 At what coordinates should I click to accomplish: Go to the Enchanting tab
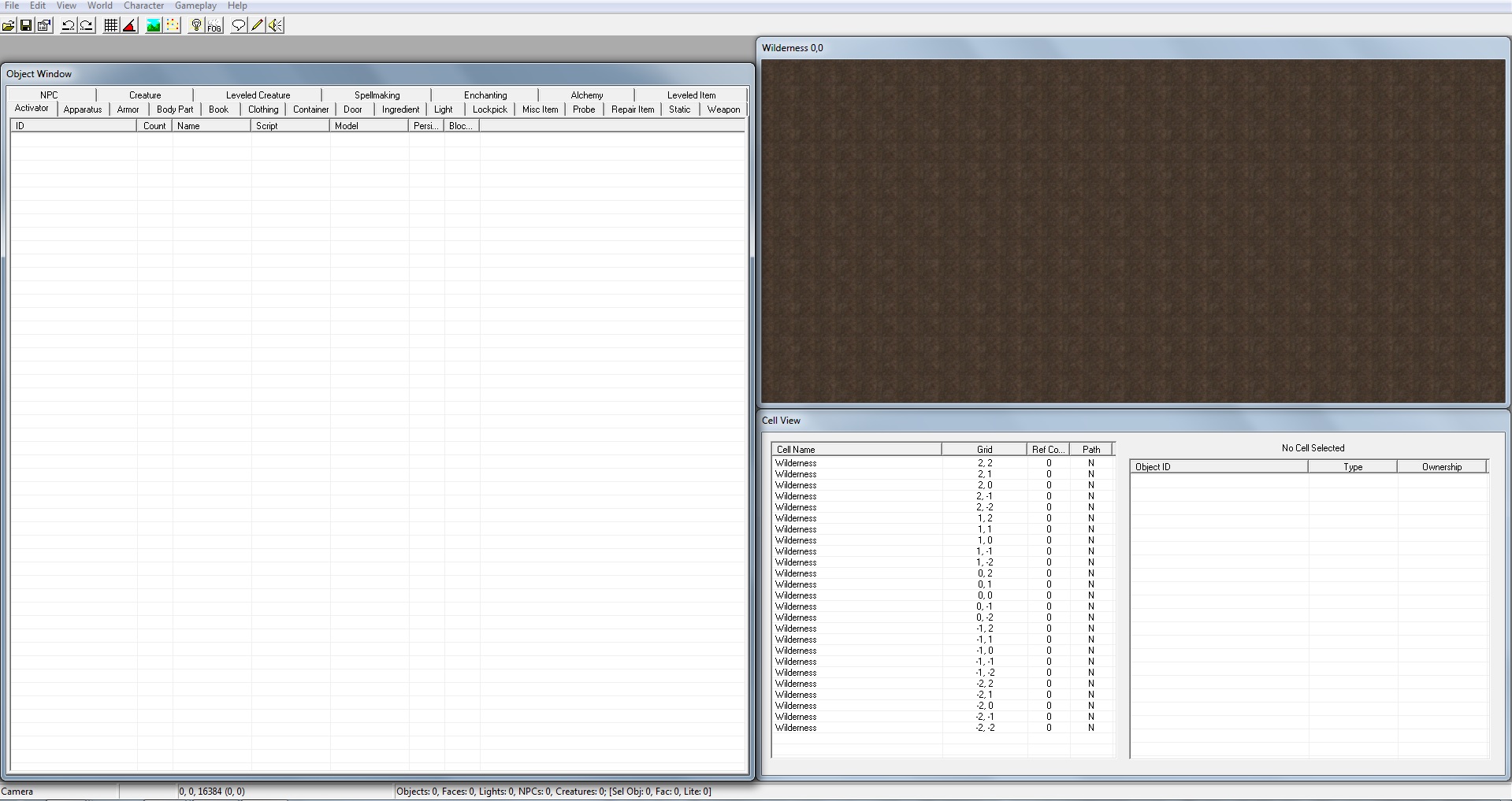485,95
